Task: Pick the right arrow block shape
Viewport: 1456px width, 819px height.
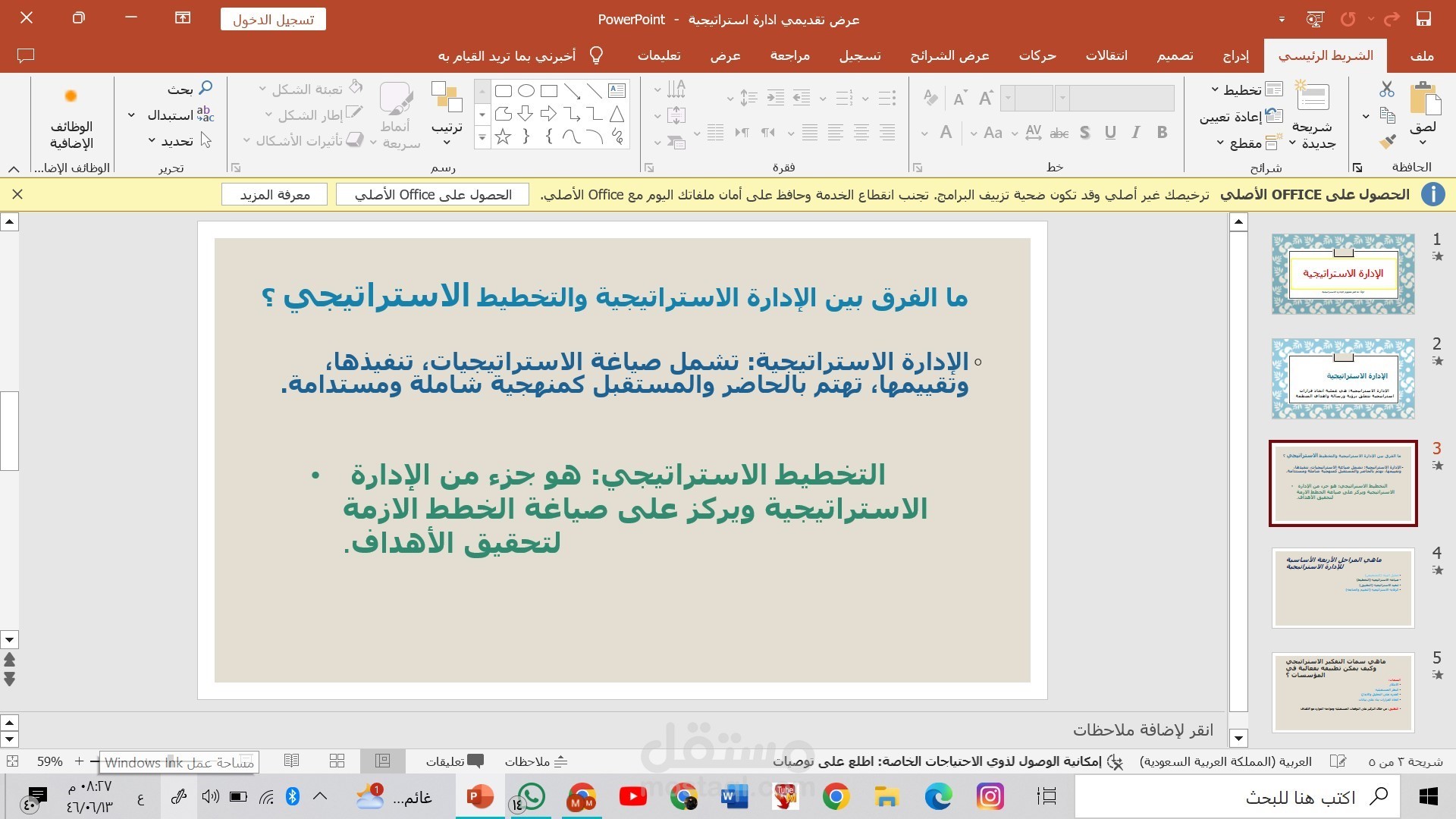Action: coord(548,115)
